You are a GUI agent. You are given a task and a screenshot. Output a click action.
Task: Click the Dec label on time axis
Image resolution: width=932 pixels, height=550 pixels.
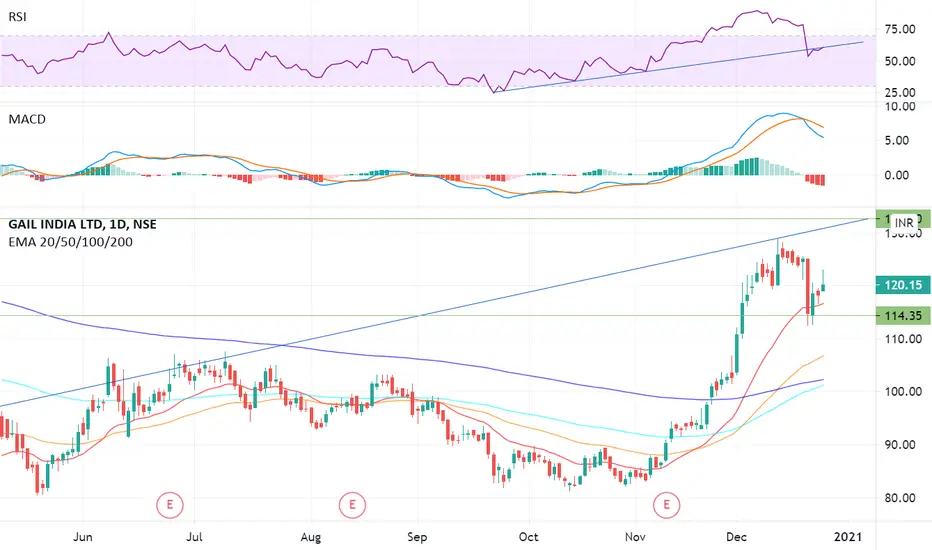point(736,537)
